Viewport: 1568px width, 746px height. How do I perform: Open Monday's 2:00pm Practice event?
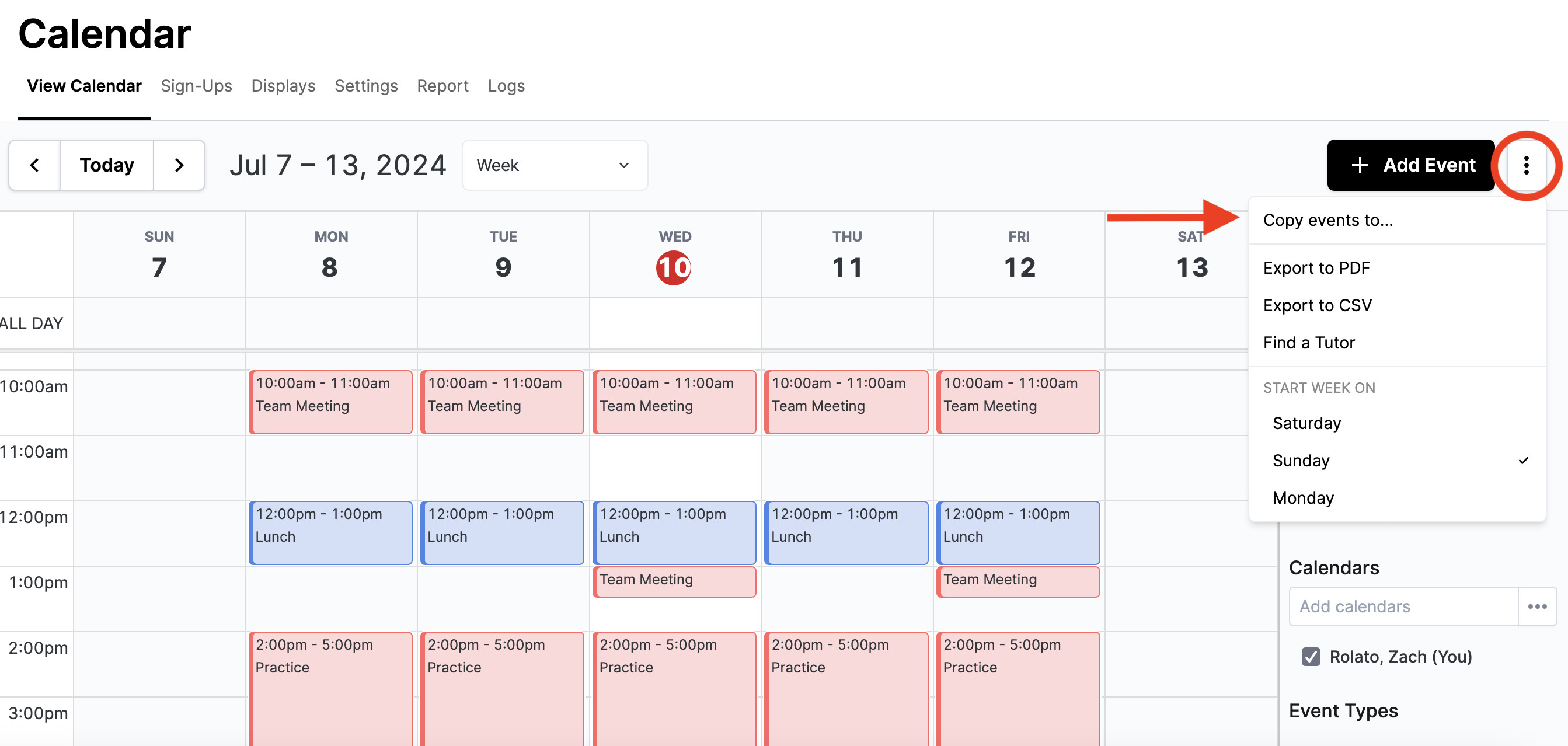[330, 689]
